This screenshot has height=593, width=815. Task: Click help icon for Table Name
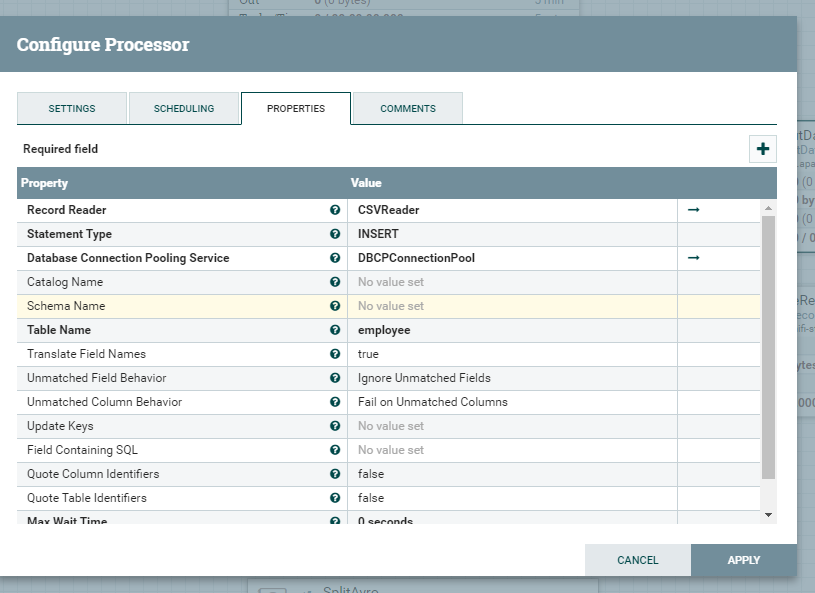point(335,330)
